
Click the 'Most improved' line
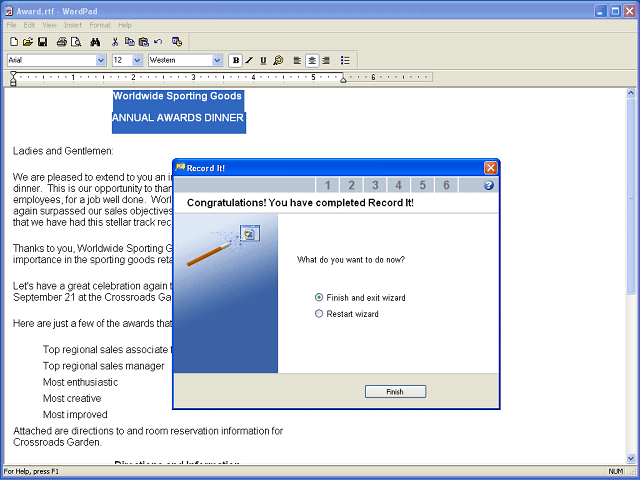click(75, 415)
